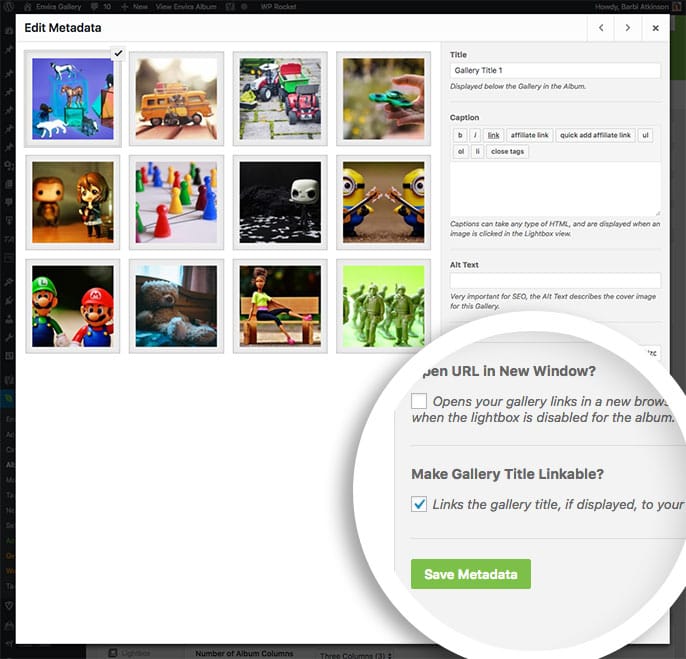The width and height of the screenshot is (686, 659).
Task: Click the 'affiliate link' button
Action: tap(529, 135)
